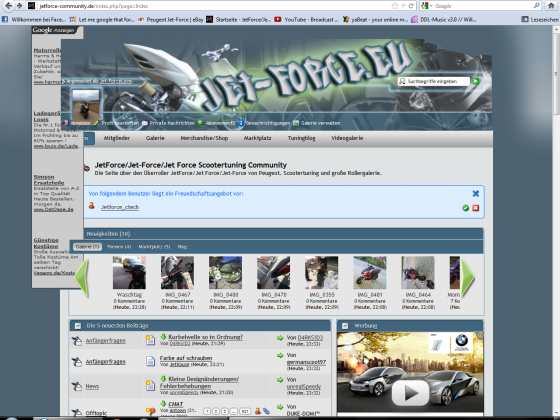
Task: Select the Galerie news tab
Action: point(87,247)
